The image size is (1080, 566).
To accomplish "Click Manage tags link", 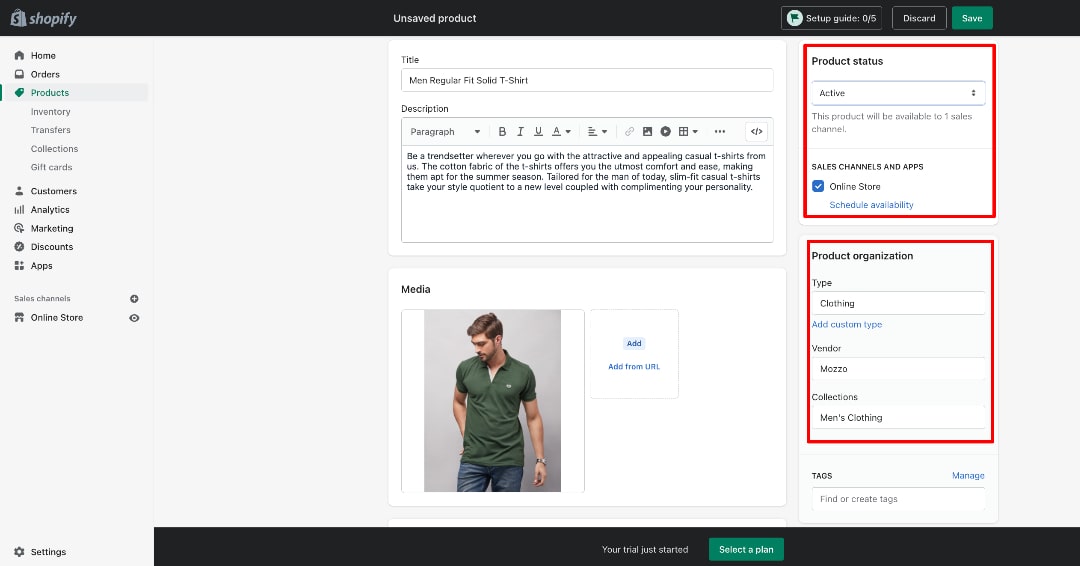I will tap(968, 476).
